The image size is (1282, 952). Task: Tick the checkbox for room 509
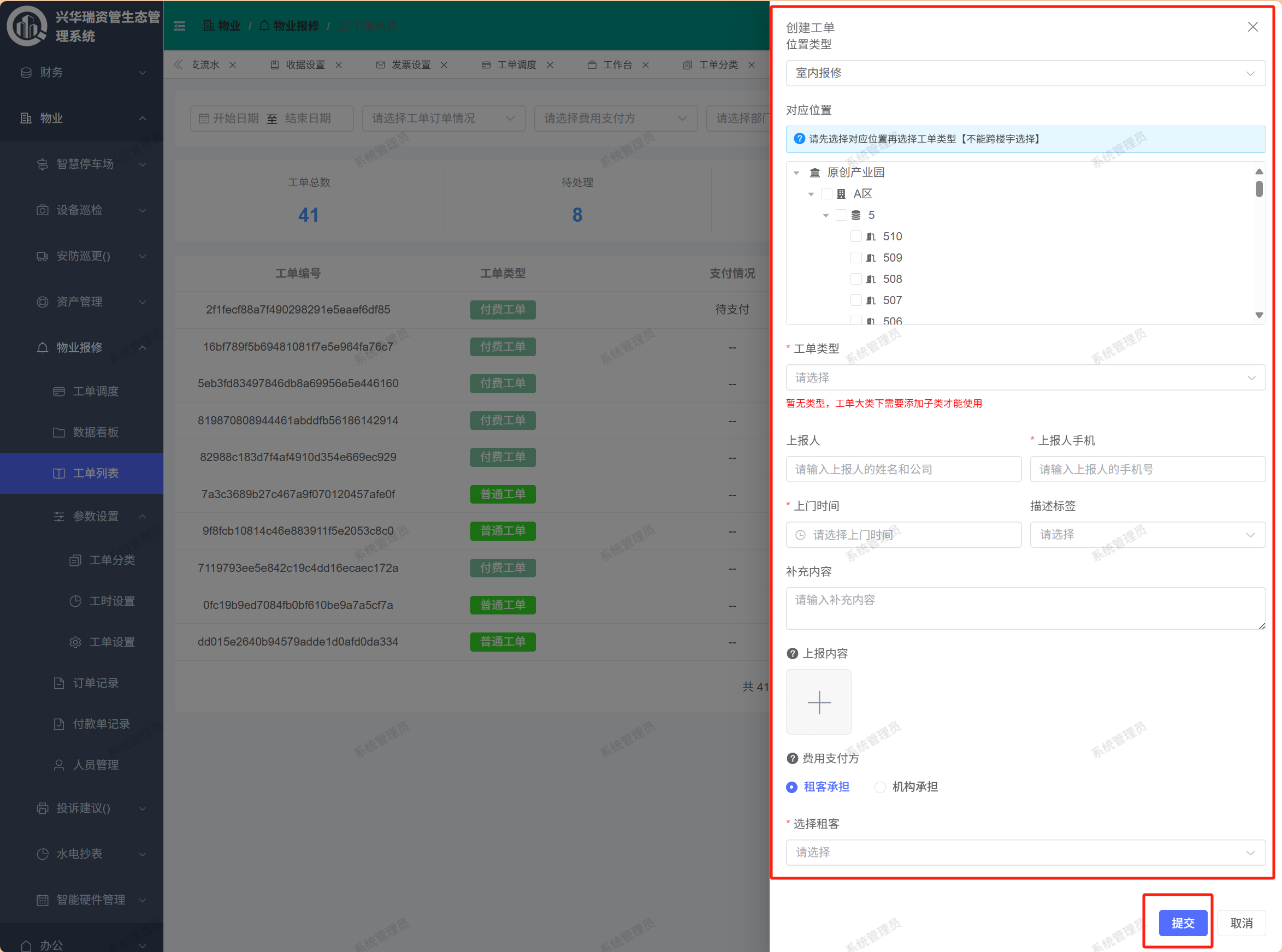pos(856,258)
